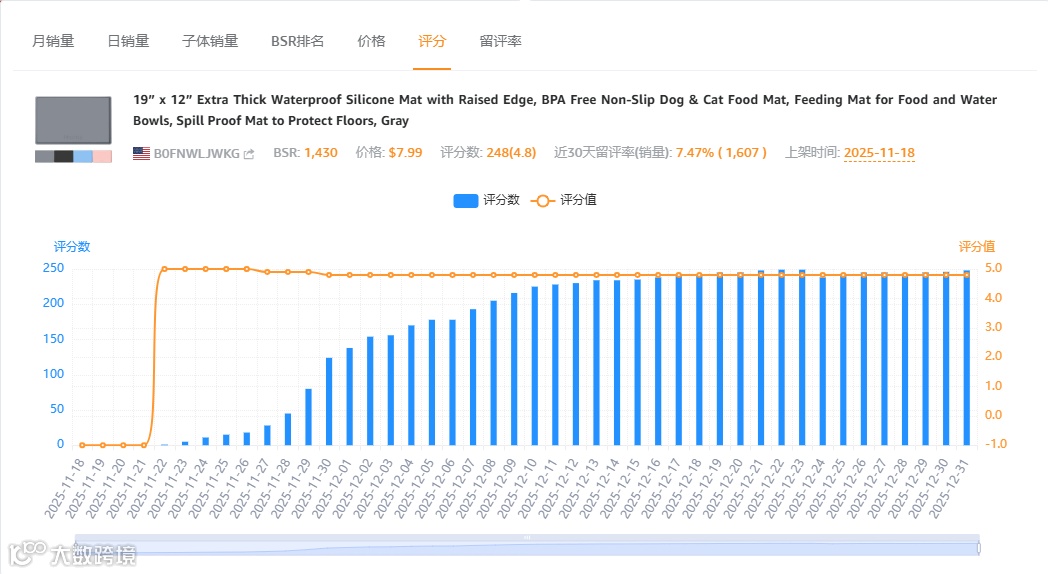Click the price value $7.99
1048x574 pixels.
pos(405,153)
